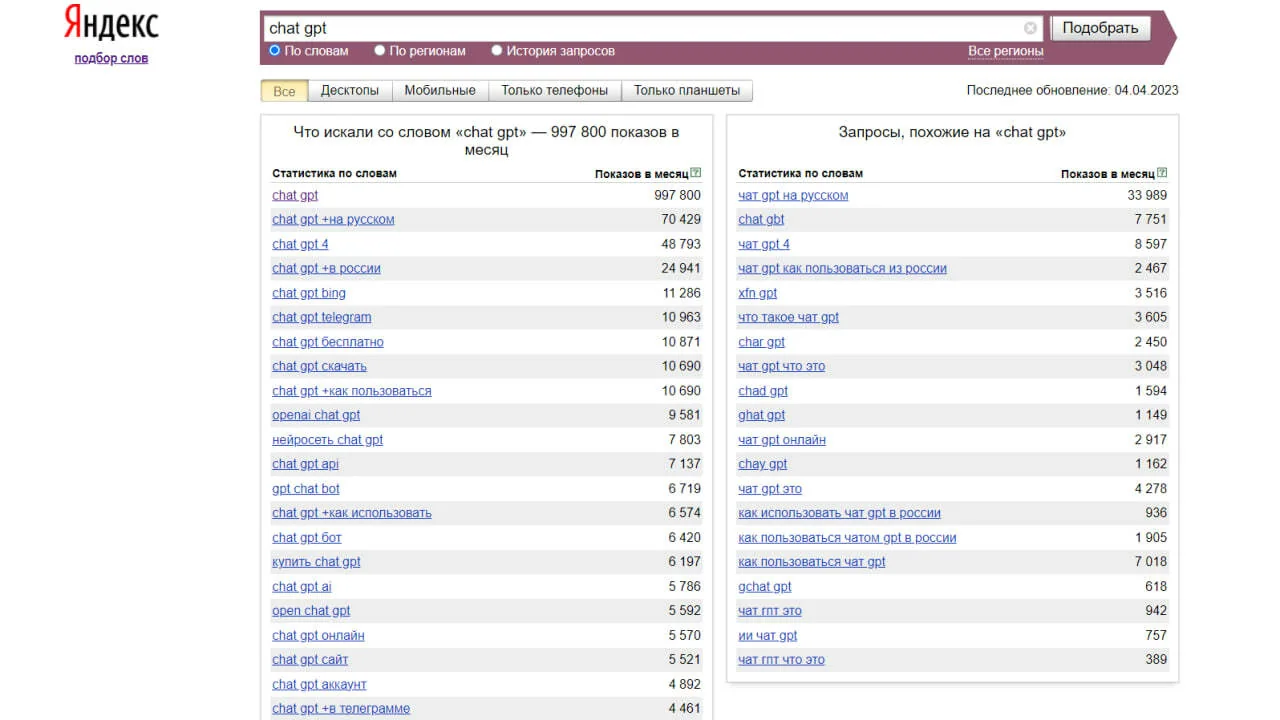Viewport: 1280px width, 720px height.
Task: Open the 'open chat gpt' query
Action: coord(311,611)
